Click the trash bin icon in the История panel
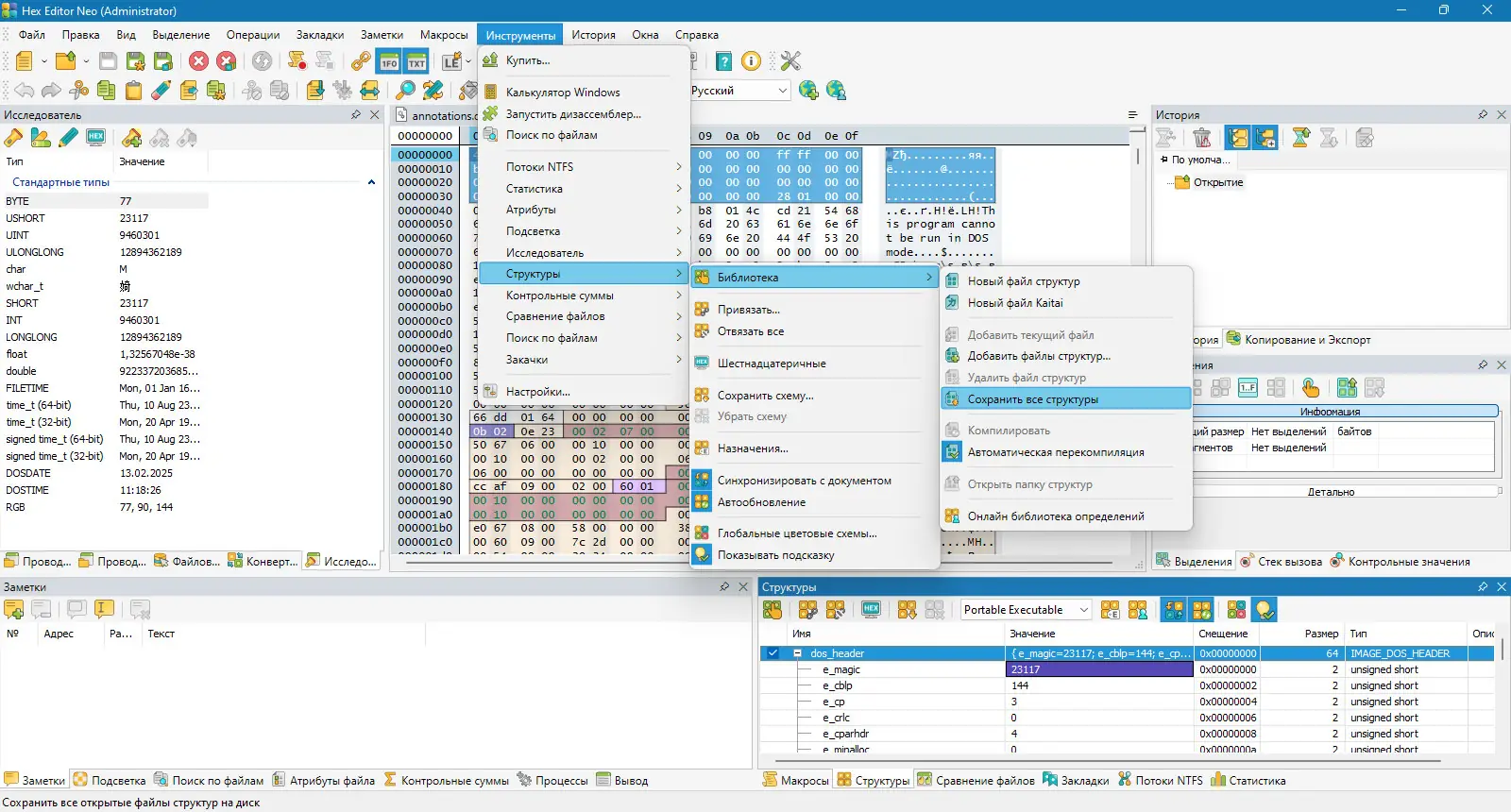Viewport: 1511px width, 812px height. [1202, 138]
